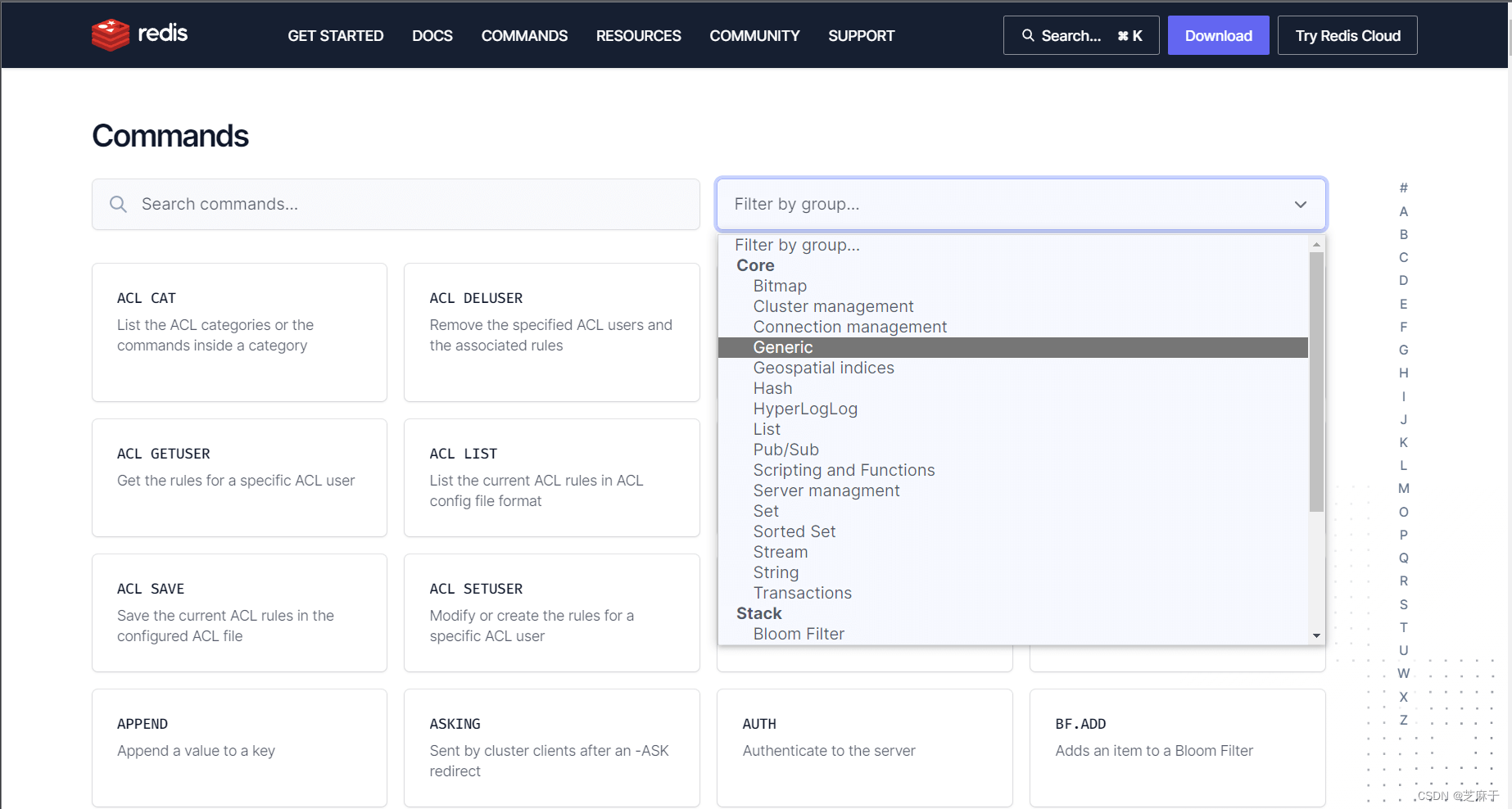Select Bloom Filter group option
Image resolution: width=1512 pixels, height=809 pixels.
tap(1013, 634)
